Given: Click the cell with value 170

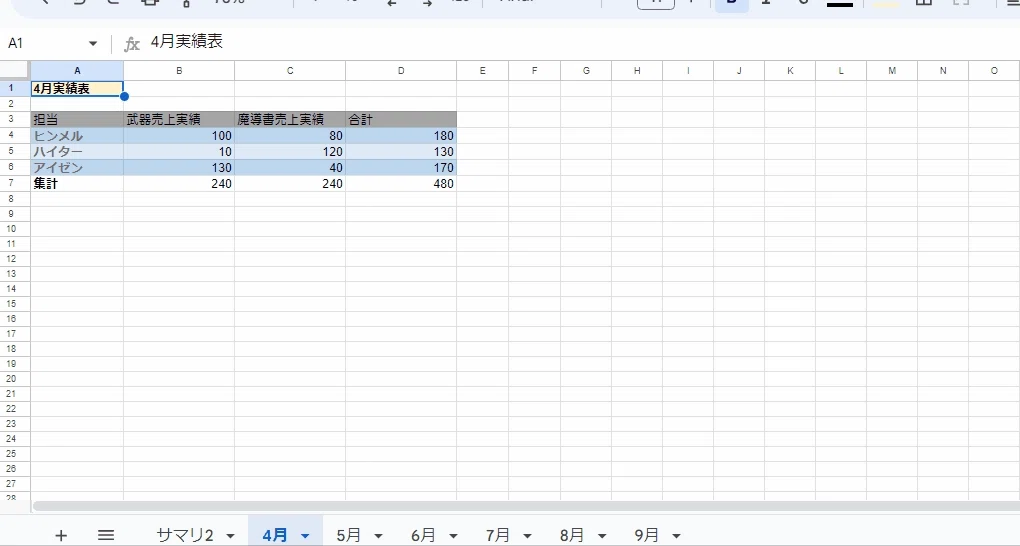Looking at the screenshot, I should point(401,167).
